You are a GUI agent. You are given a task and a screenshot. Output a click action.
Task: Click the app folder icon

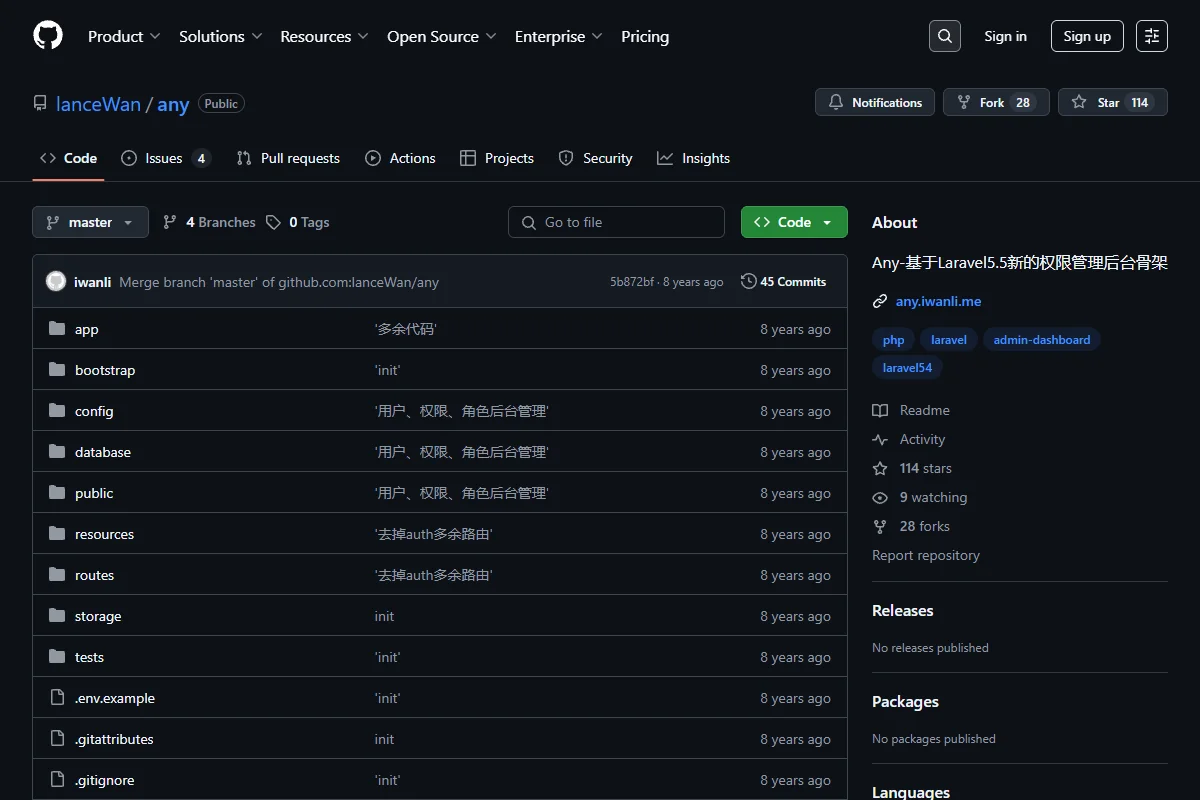point(57,329)
